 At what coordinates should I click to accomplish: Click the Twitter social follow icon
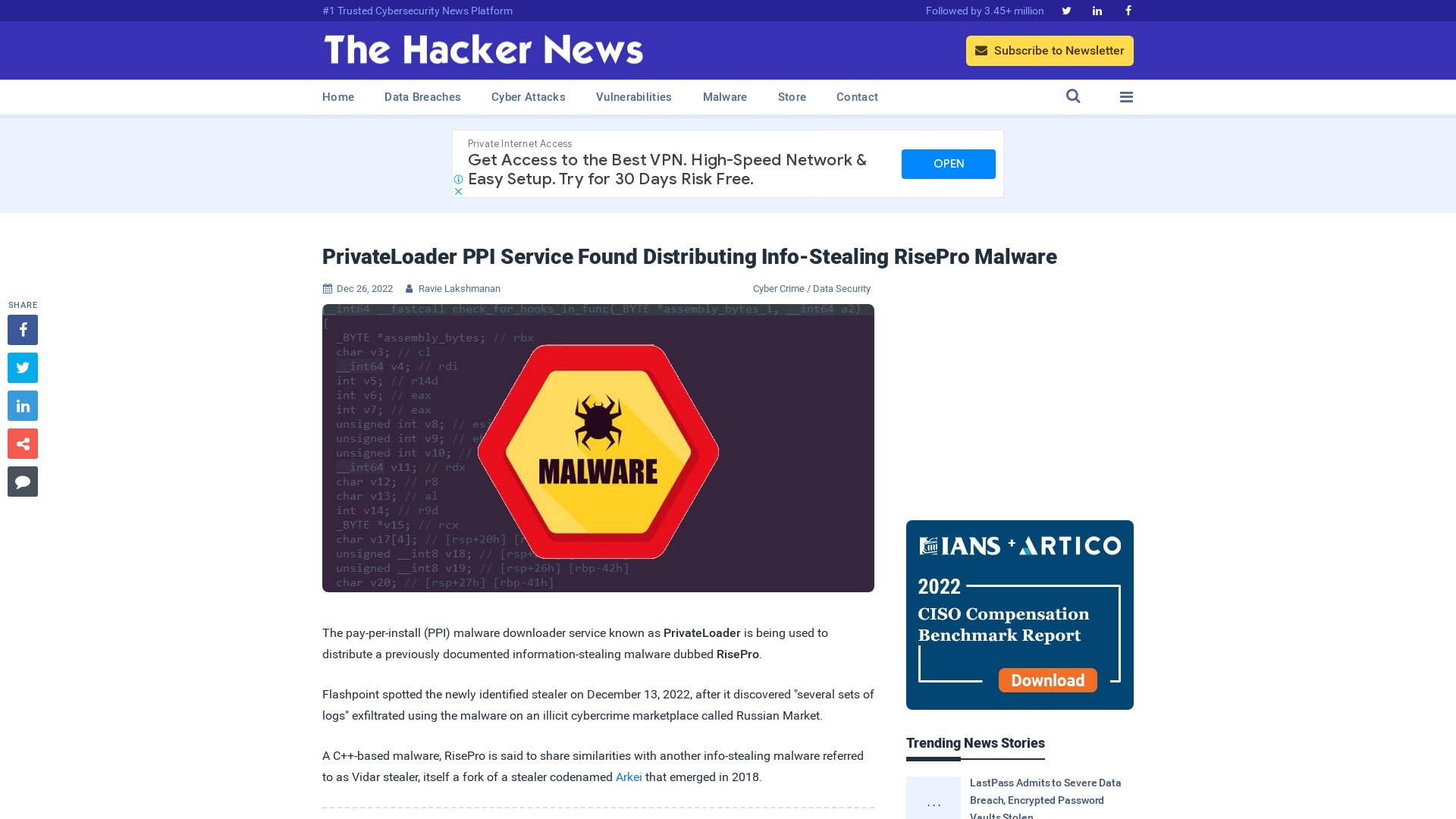[1066, 10]
